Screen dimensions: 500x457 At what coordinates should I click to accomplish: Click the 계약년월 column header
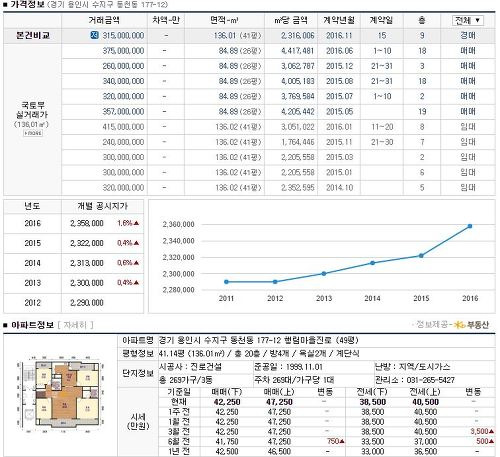(339, 20)
